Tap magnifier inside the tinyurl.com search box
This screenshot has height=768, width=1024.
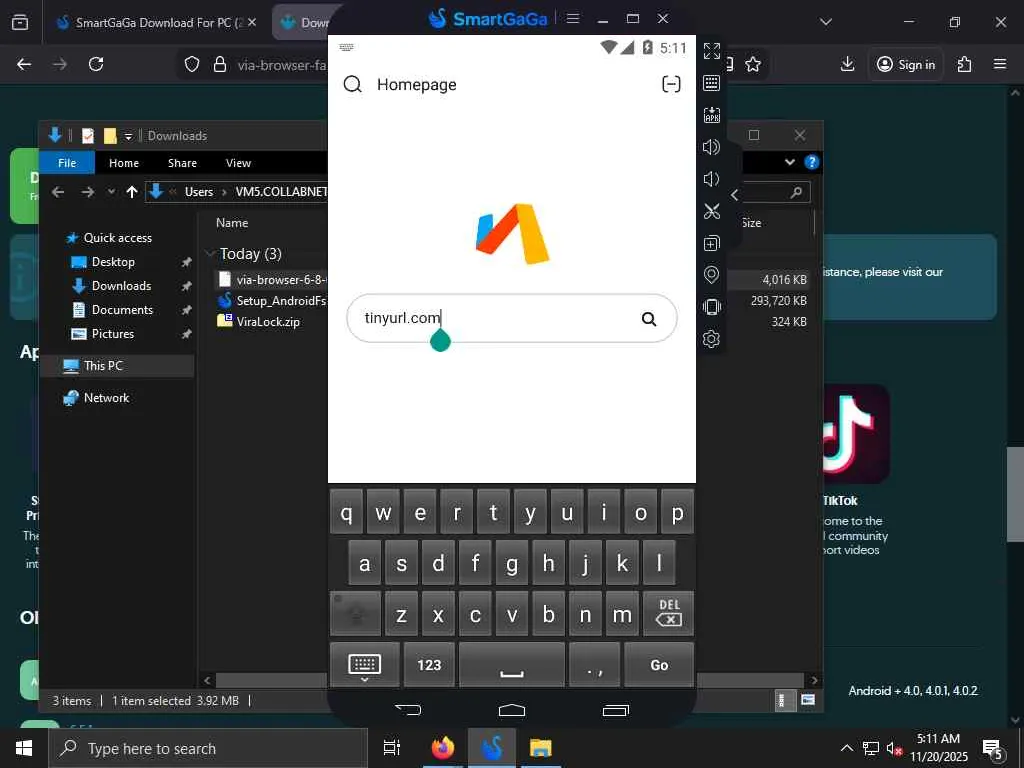[648, 319]
